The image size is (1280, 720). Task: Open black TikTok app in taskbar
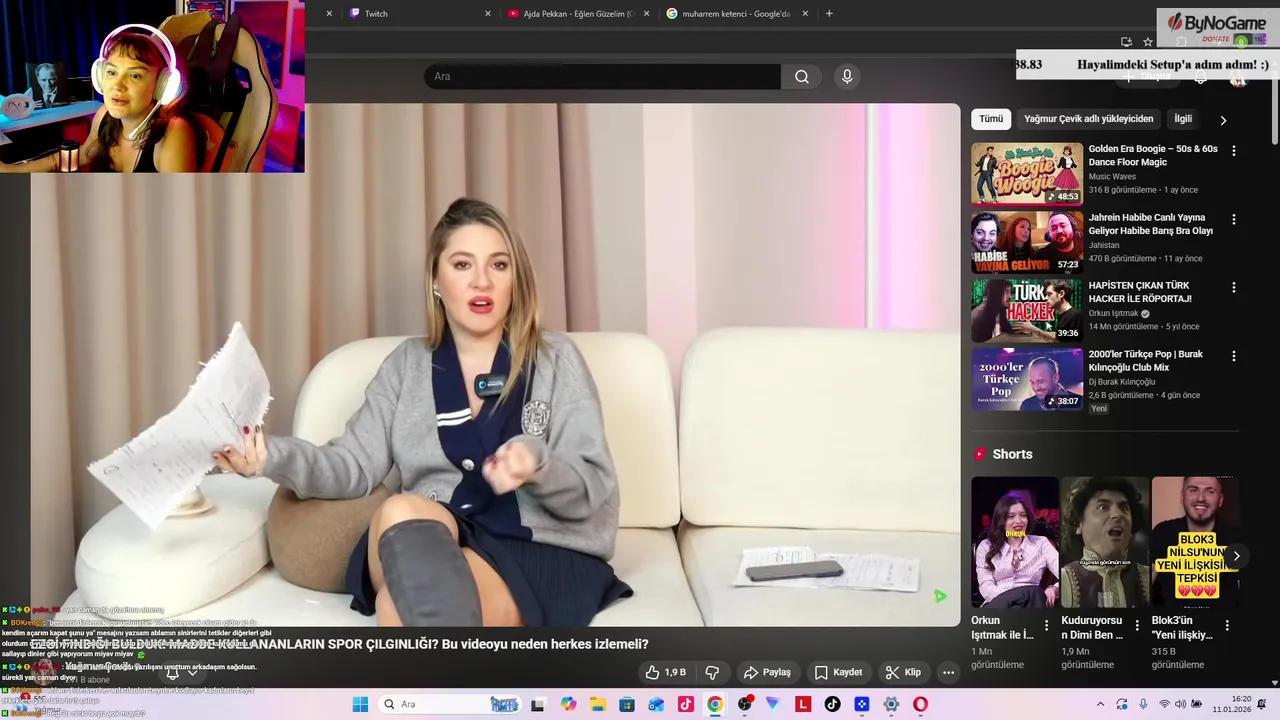(x=832, y=705)
